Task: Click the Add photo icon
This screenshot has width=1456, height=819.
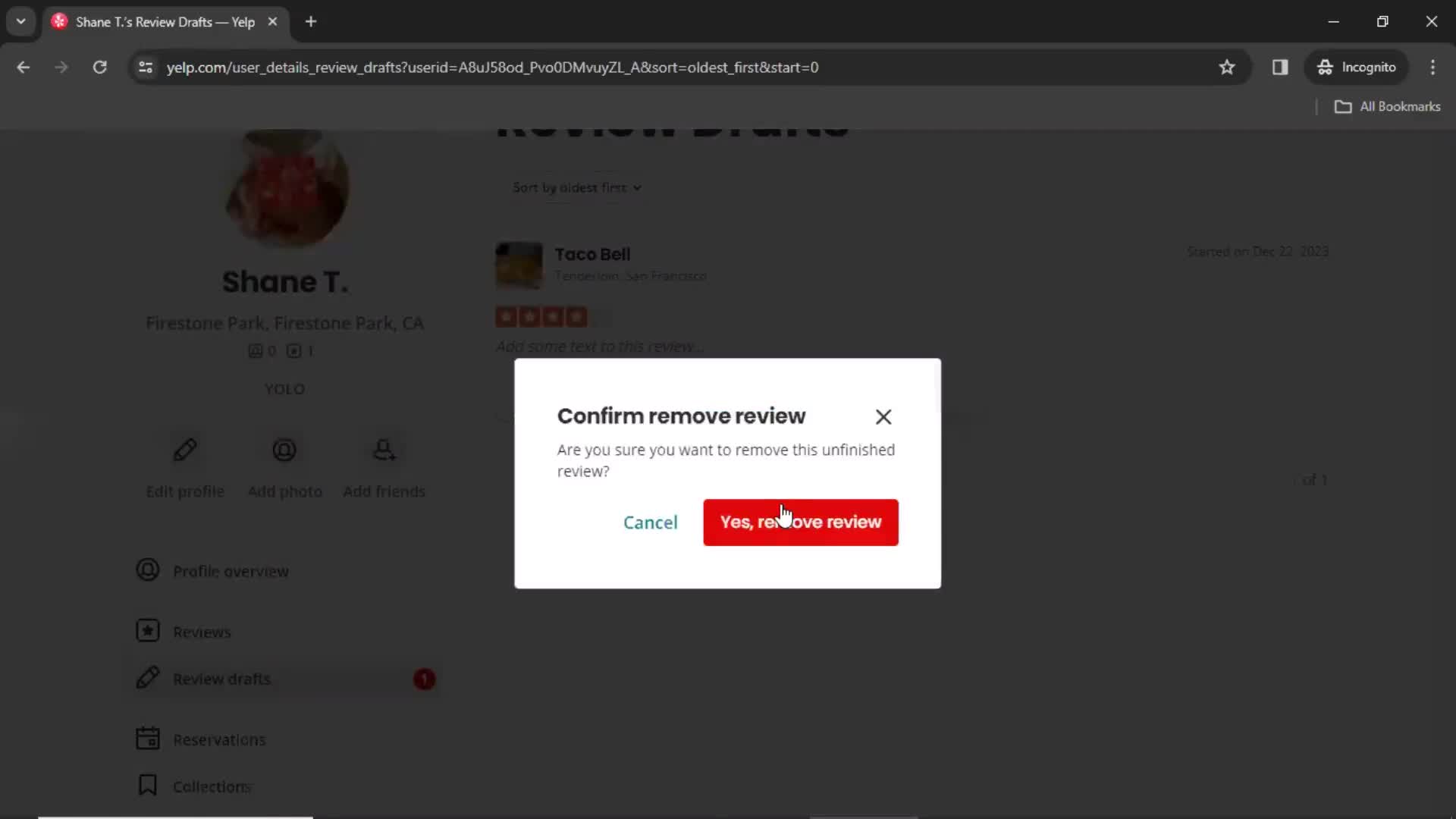Action: pyautogui.click(x=285, y=450)
